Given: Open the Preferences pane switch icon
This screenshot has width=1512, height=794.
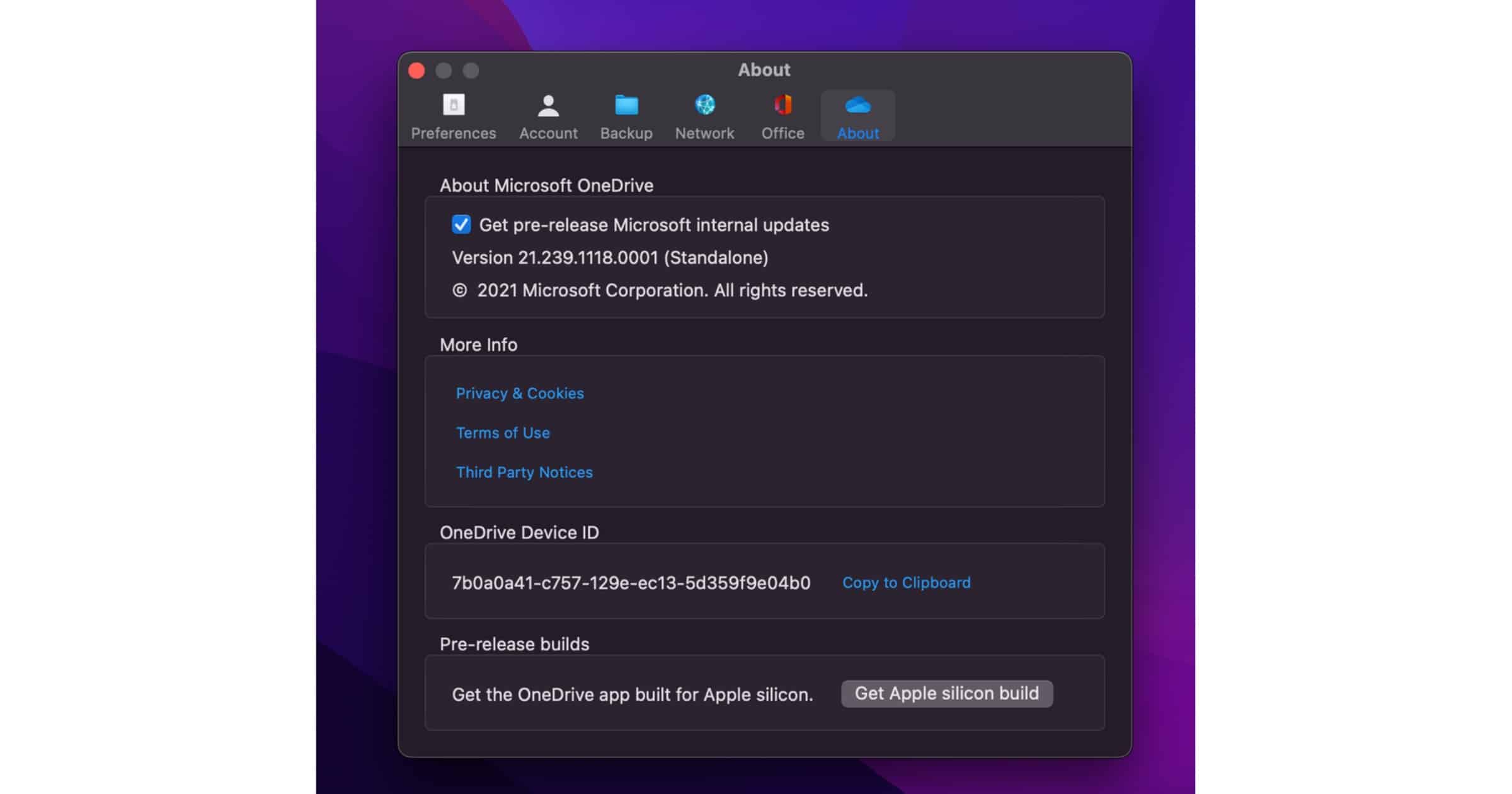Looking at the screenshot, I should pos(454,105).
